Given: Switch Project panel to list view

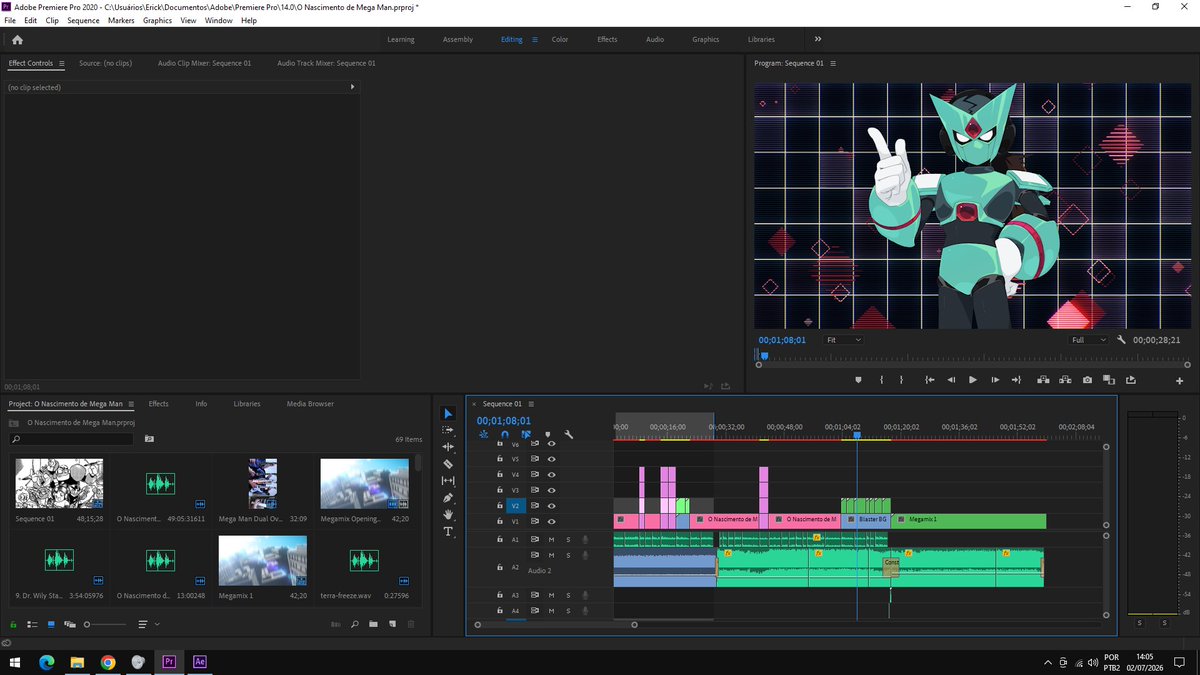Looking at the screenshot, I should (32, 624).
